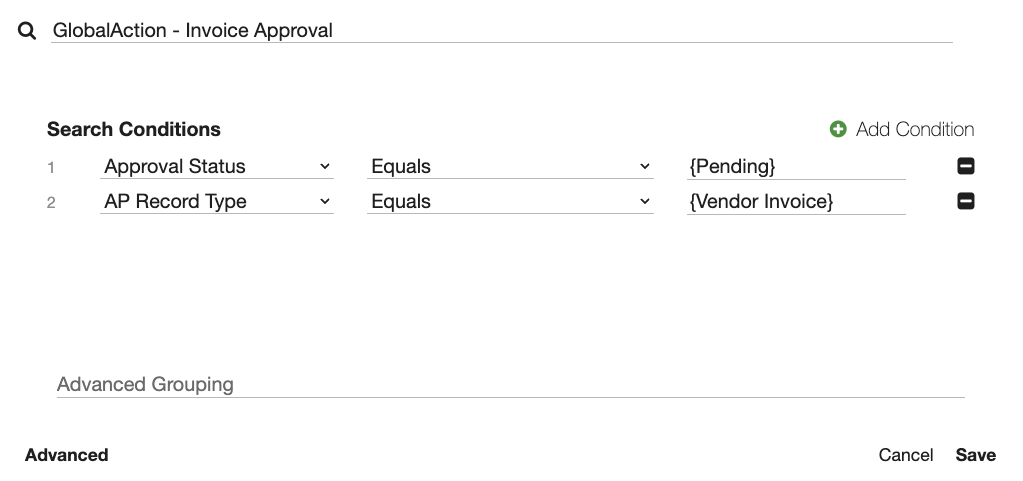The image size is (1023, 481).
Task: Select condition row number 2
Action: 51,202
